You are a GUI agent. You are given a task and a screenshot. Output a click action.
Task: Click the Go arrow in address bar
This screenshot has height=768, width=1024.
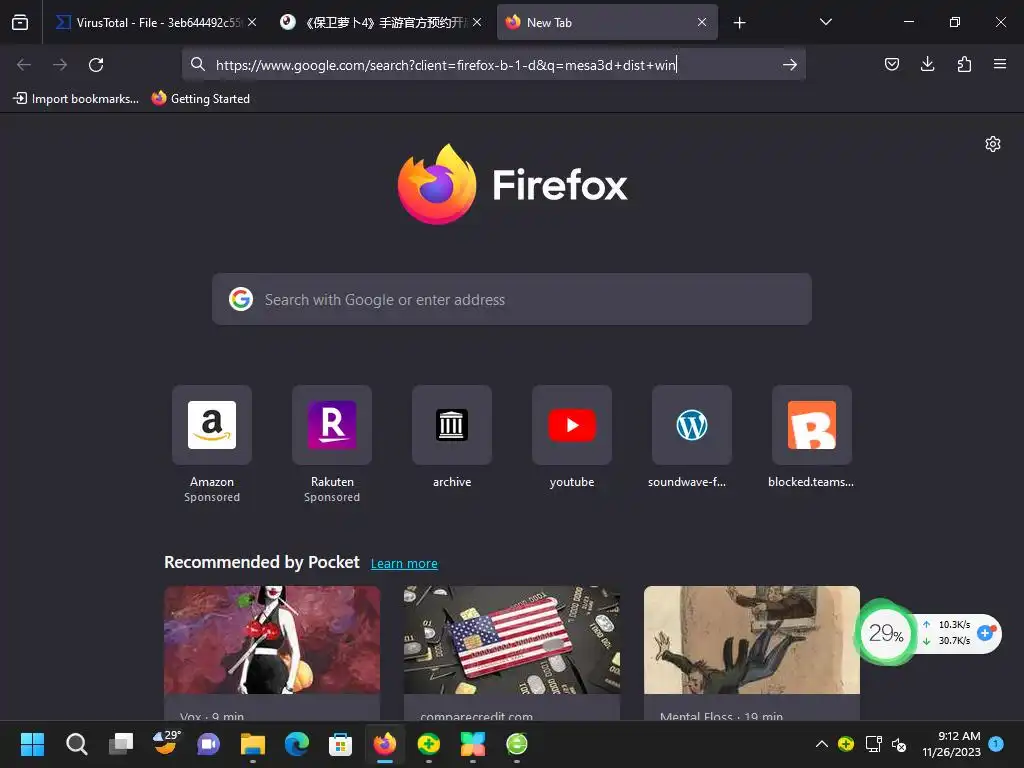790,65
